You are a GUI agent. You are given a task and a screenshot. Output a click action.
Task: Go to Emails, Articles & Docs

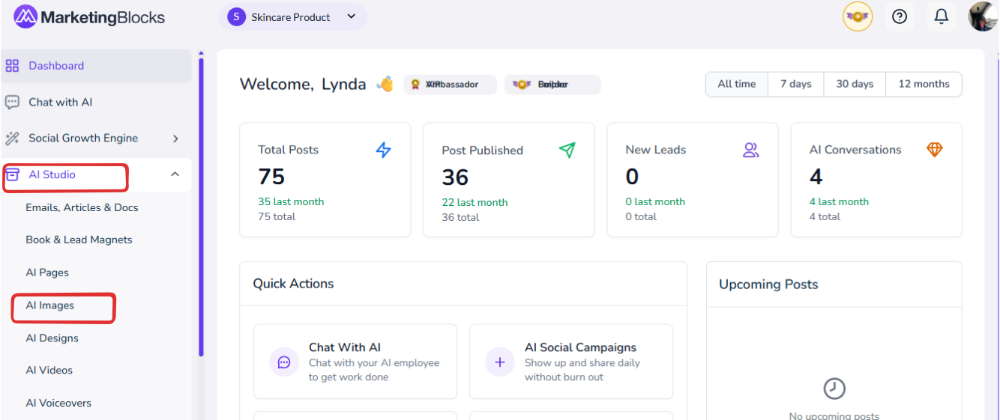[82, 208]
